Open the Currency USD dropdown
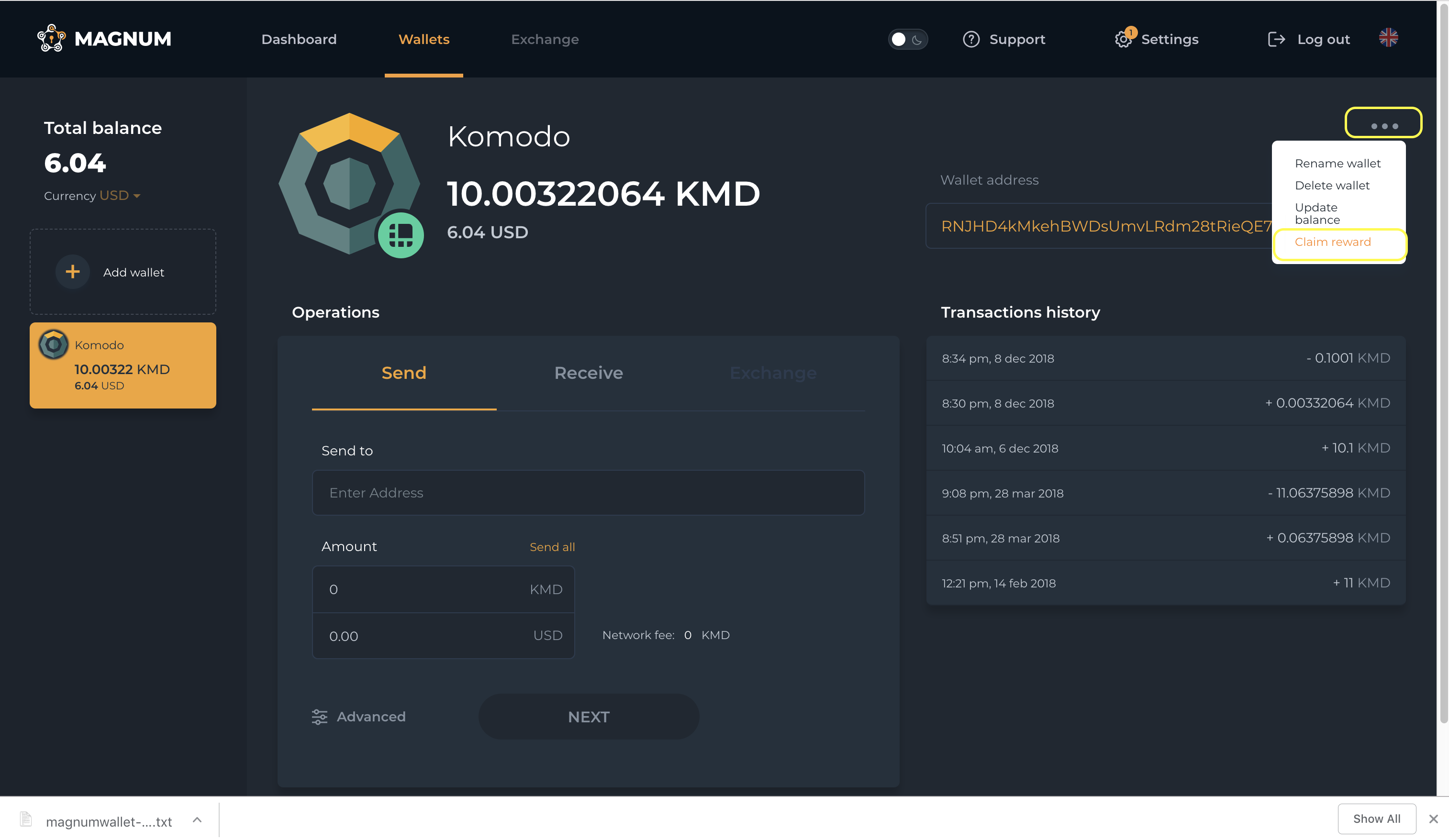This screenshot has width=1449, height=840. pyautogui.click(x=120, y=196)
